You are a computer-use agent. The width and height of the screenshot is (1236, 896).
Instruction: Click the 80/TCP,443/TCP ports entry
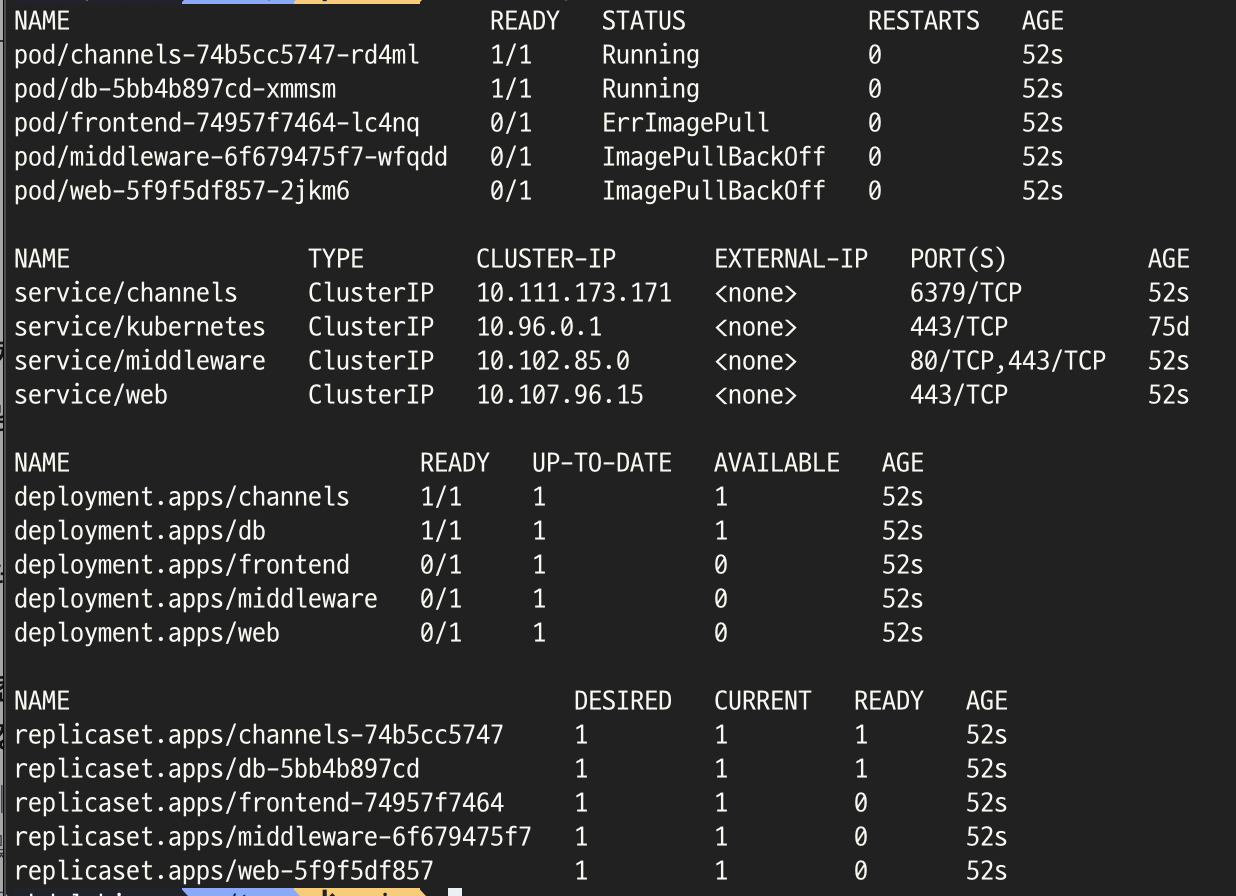point(1008,361)
